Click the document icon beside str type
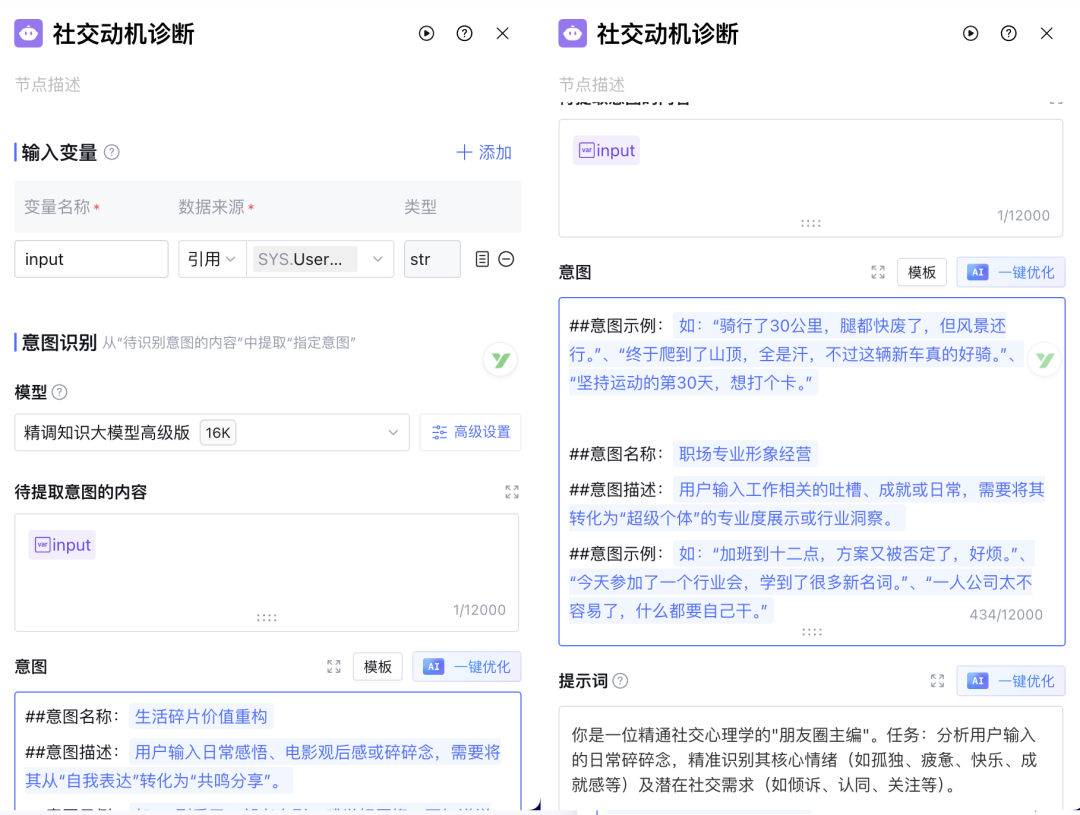Image resolution: width=1080 pixels, height=815 pixels. [482, 259]
